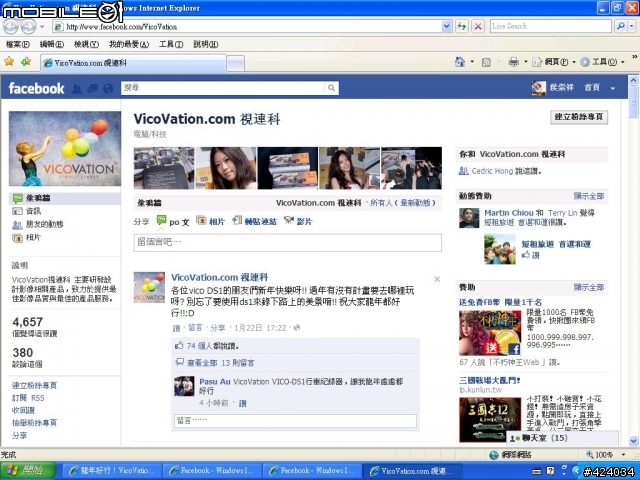Image resolution: width=640 pixels, height=480 pixels.
Task: Open the 說明 Help menu
Action: click(x=205, y=44)
